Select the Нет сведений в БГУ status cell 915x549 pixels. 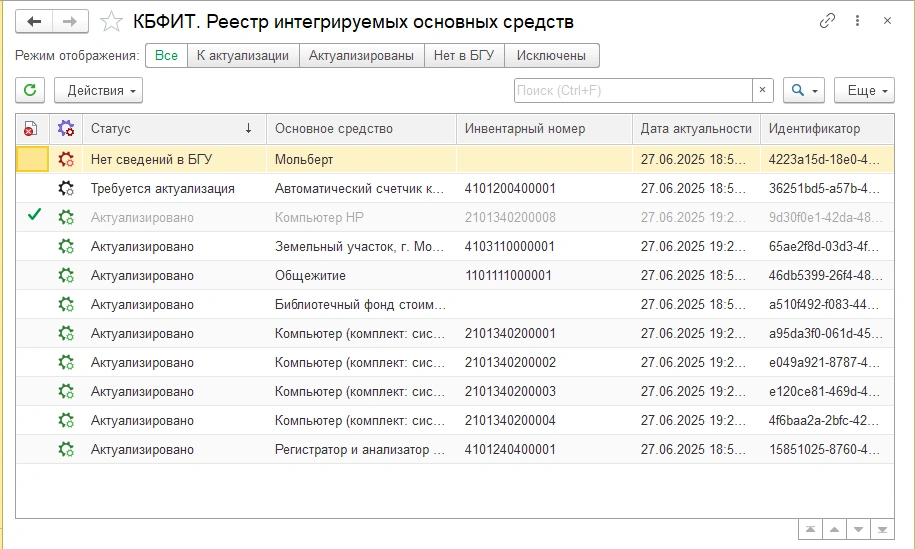pyautogui.click(x=174, y=159)
